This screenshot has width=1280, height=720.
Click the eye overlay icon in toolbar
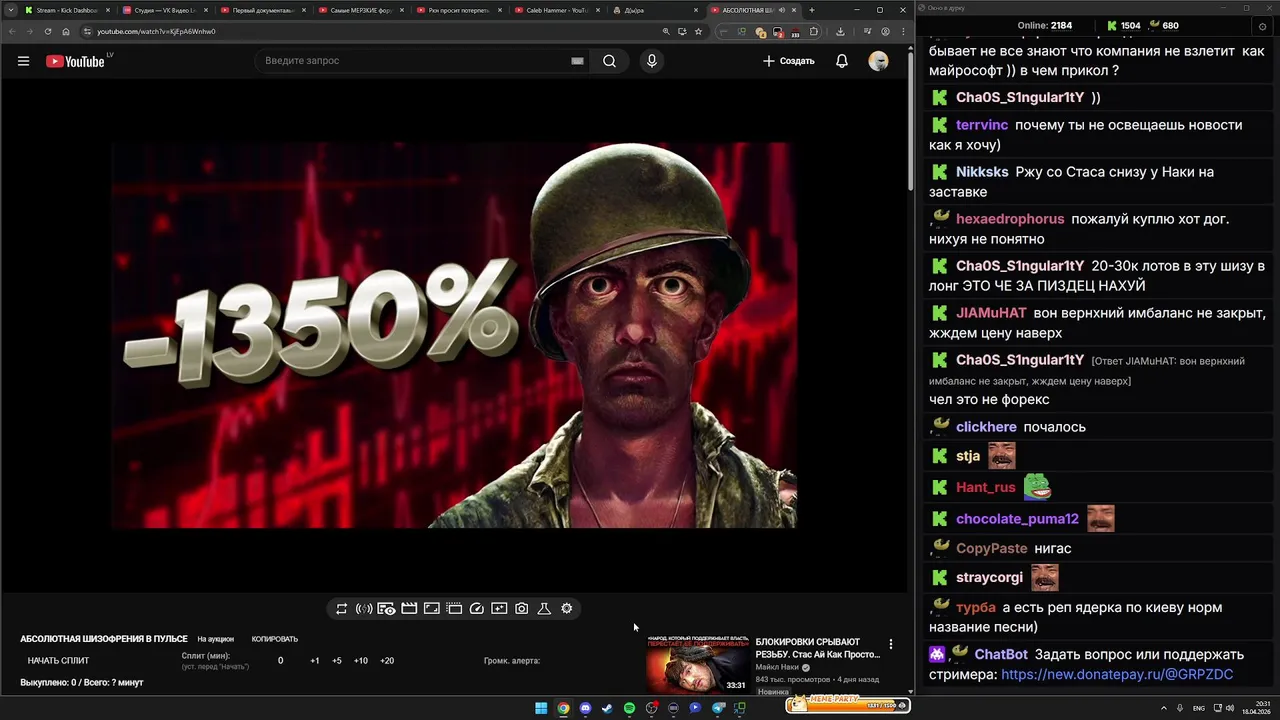tap(386, 608)
